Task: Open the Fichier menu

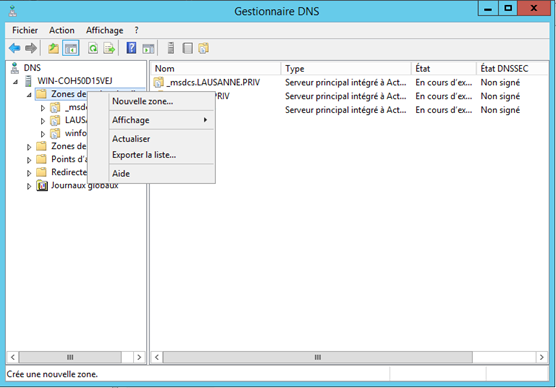Action: pyautogui.click(x=25, y=30)
